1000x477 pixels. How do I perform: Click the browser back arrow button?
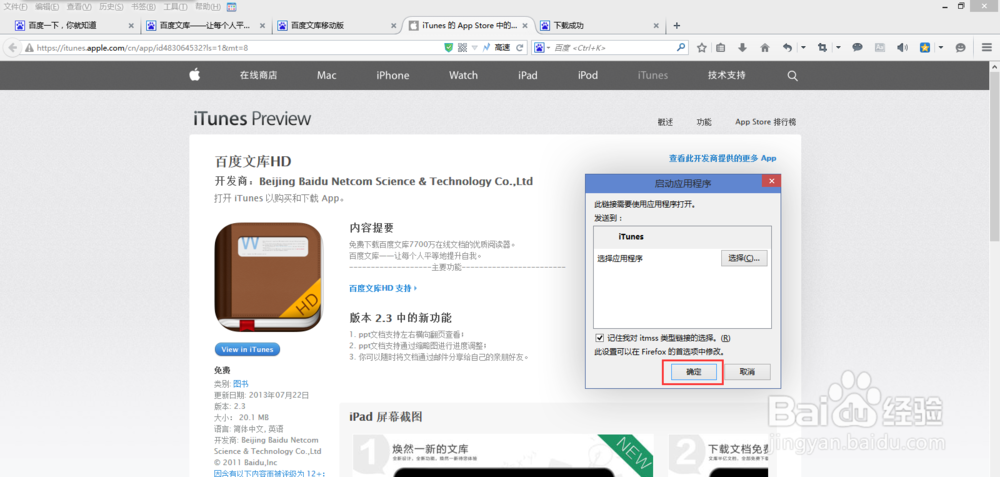11,48
